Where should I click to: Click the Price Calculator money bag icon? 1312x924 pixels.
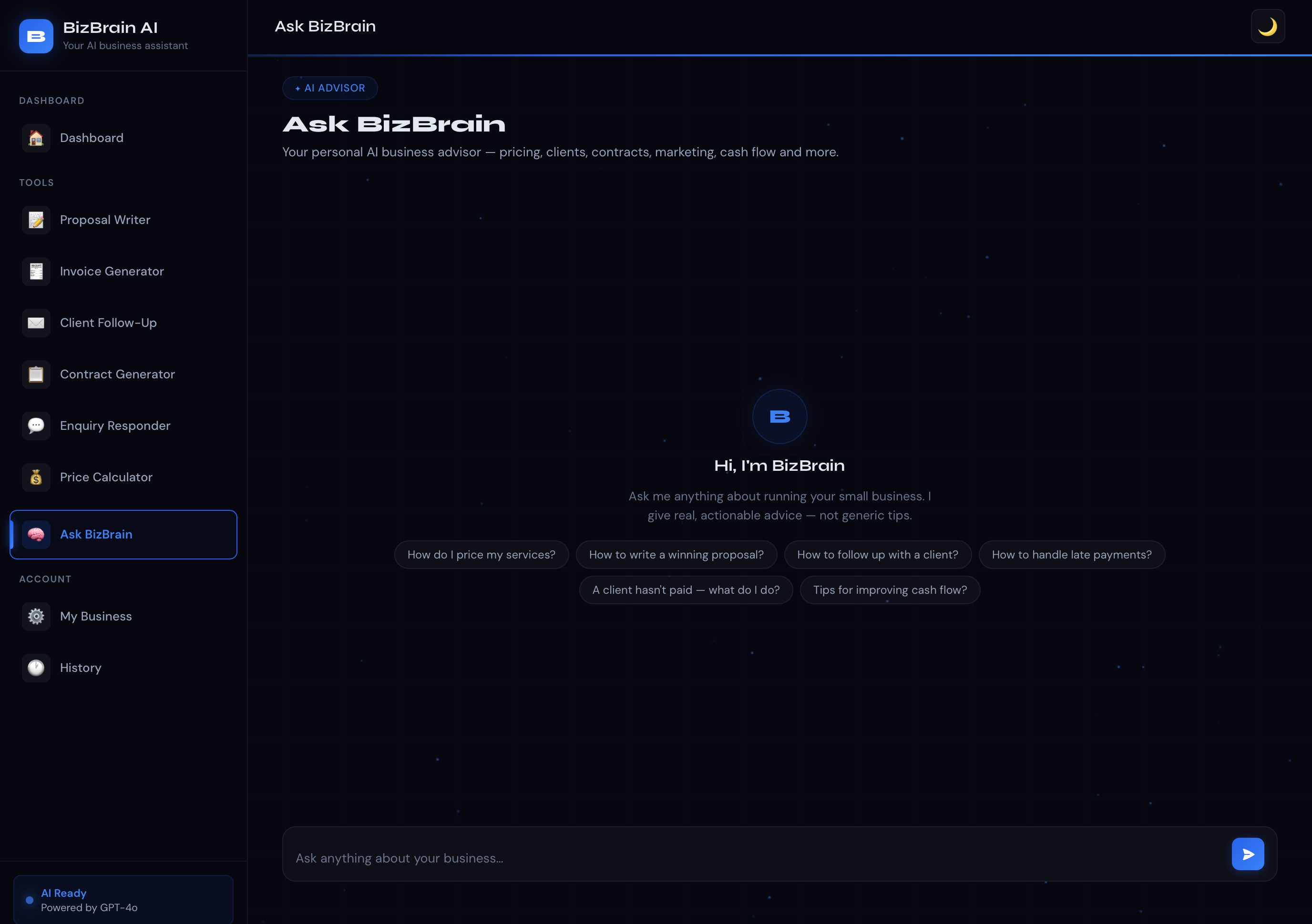[x=36, y=477]
